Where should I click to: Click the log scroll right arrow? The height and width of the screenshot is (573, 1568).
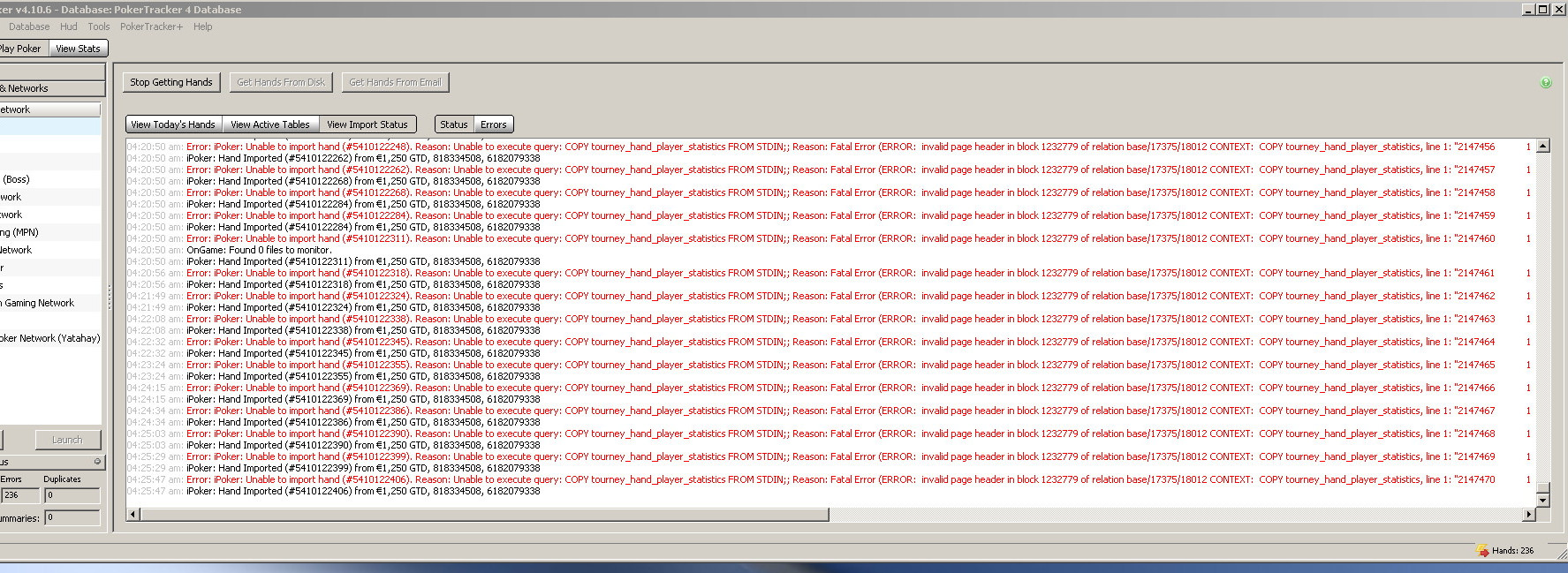(1529, 514)
